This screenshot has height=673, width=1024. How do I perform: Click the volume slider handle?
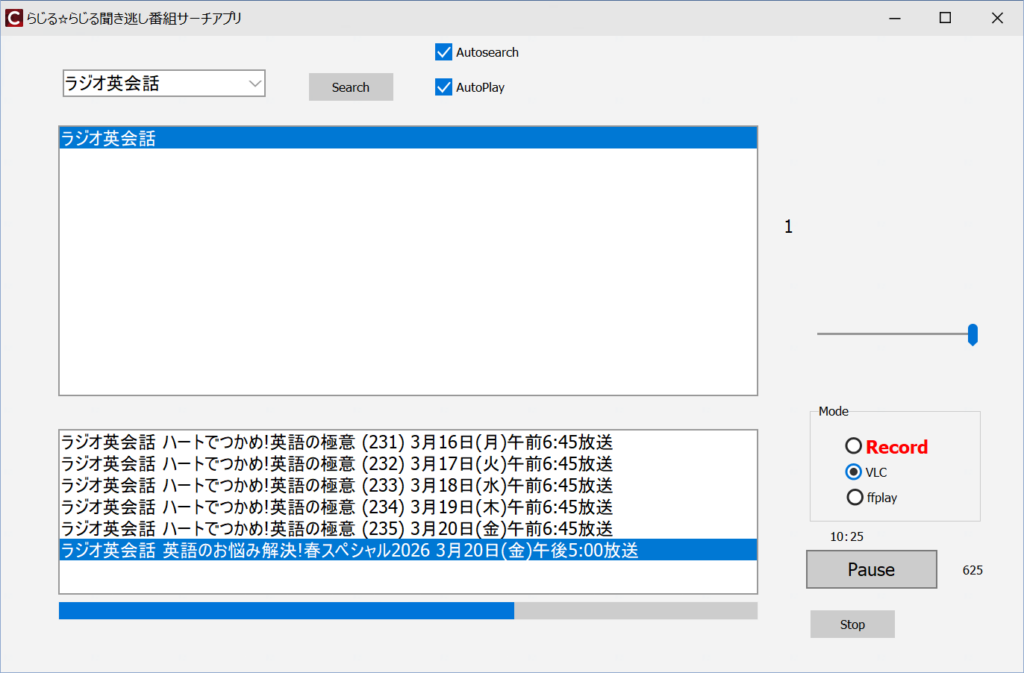[x=972, y=335]
